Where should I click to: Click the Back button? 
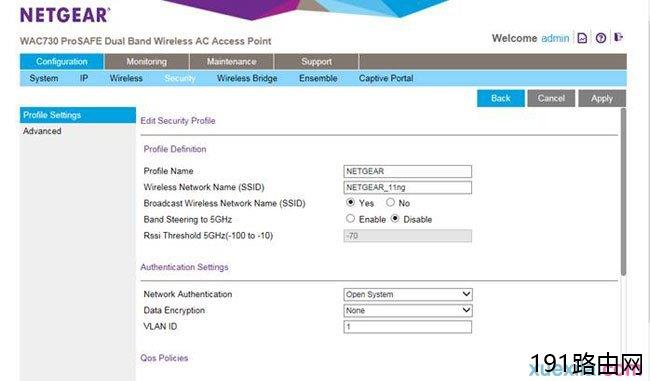501,98
